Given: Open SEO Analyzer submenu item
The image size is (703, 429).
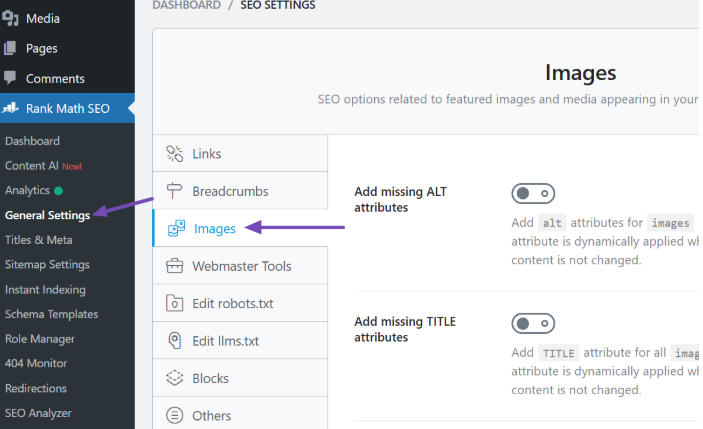Looking at the screenshot, I should point(38,413).
